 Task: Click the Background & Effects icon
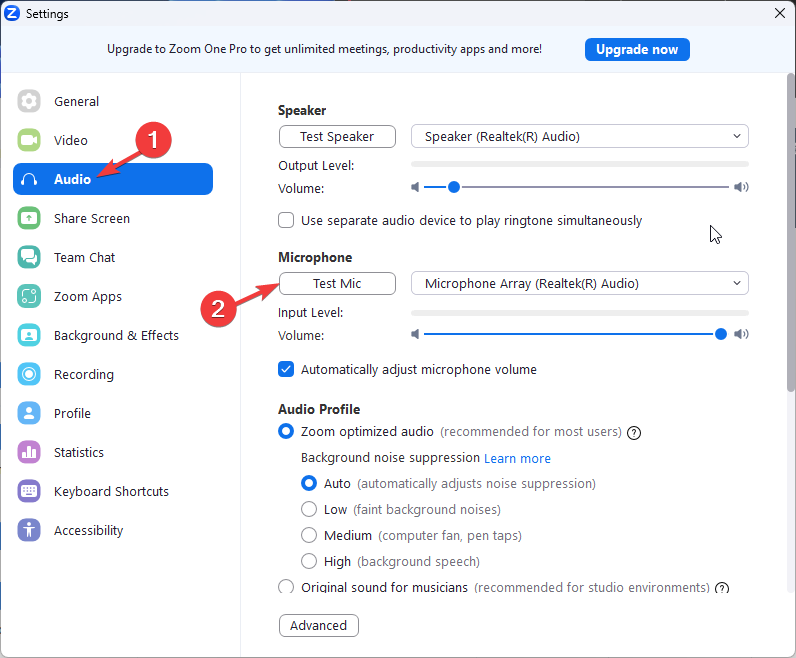click(29, 335)
